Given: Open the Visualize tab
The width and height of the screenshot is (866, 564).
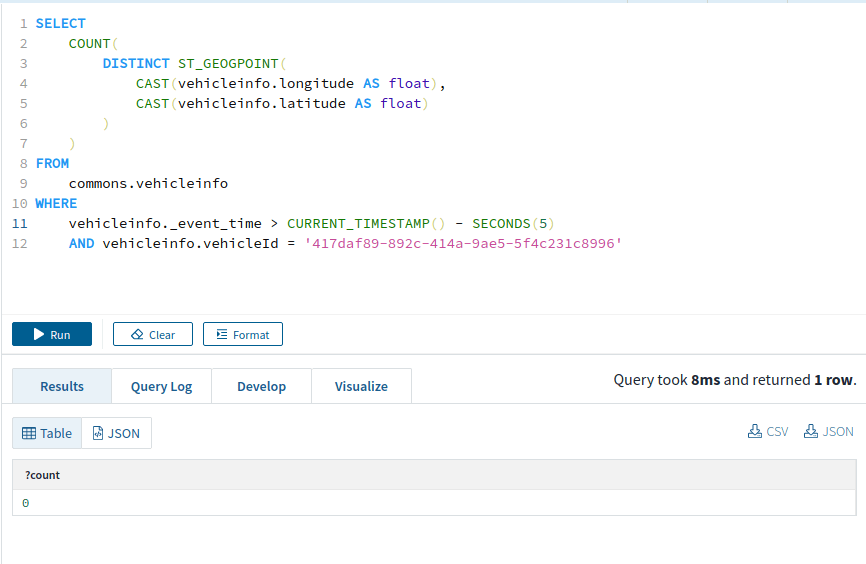Looking at the screenshot, I should [361, 386].
